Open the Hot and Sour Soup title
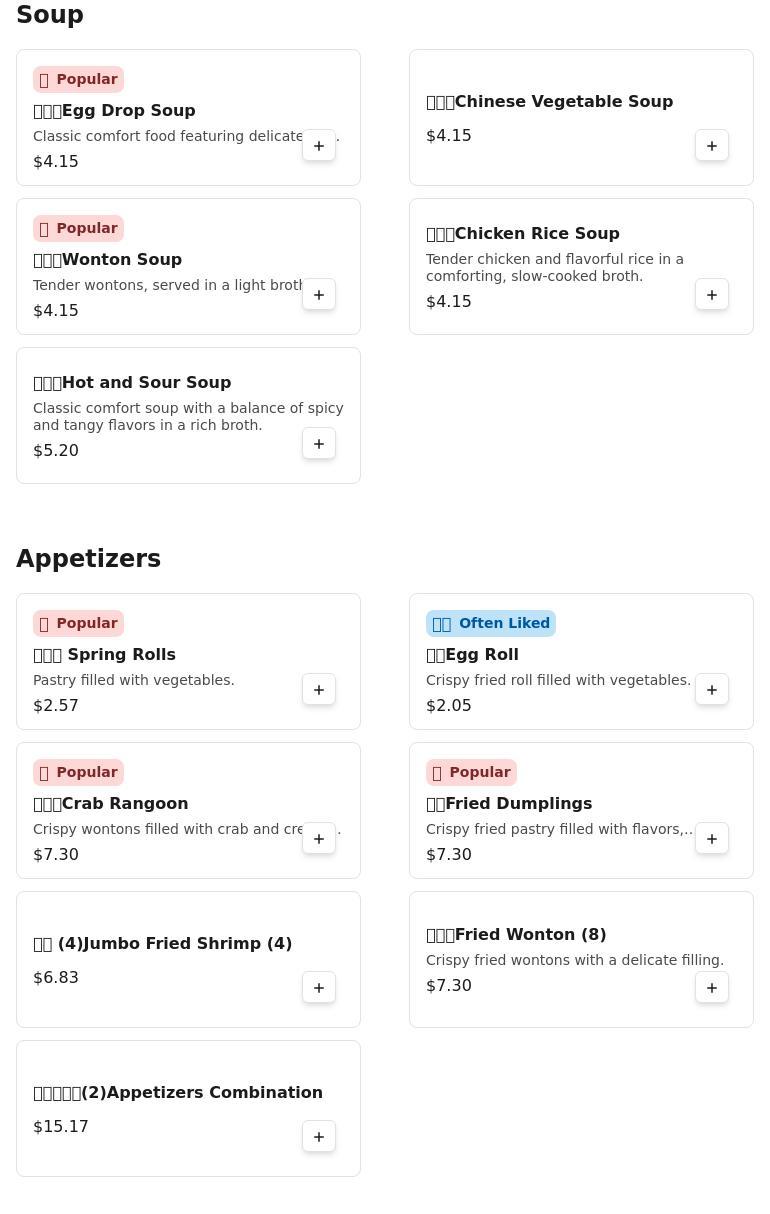 point(146,383)
